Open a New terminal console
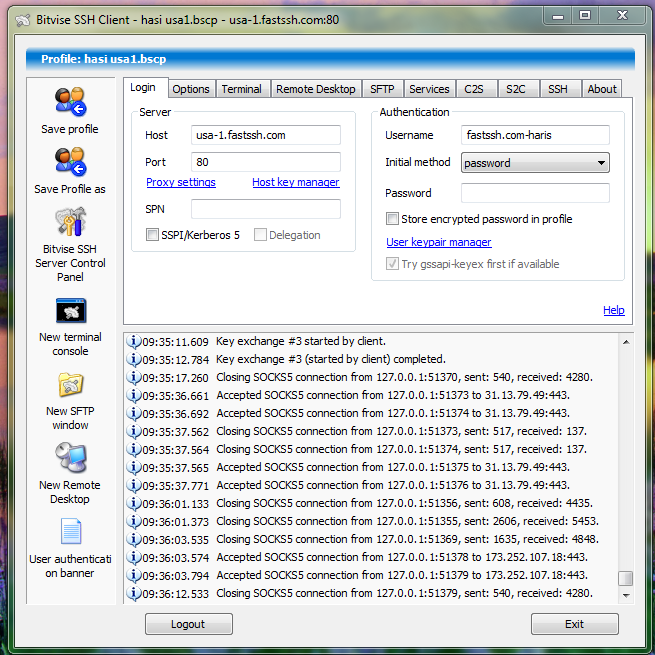655x655 pixels. 70,311
